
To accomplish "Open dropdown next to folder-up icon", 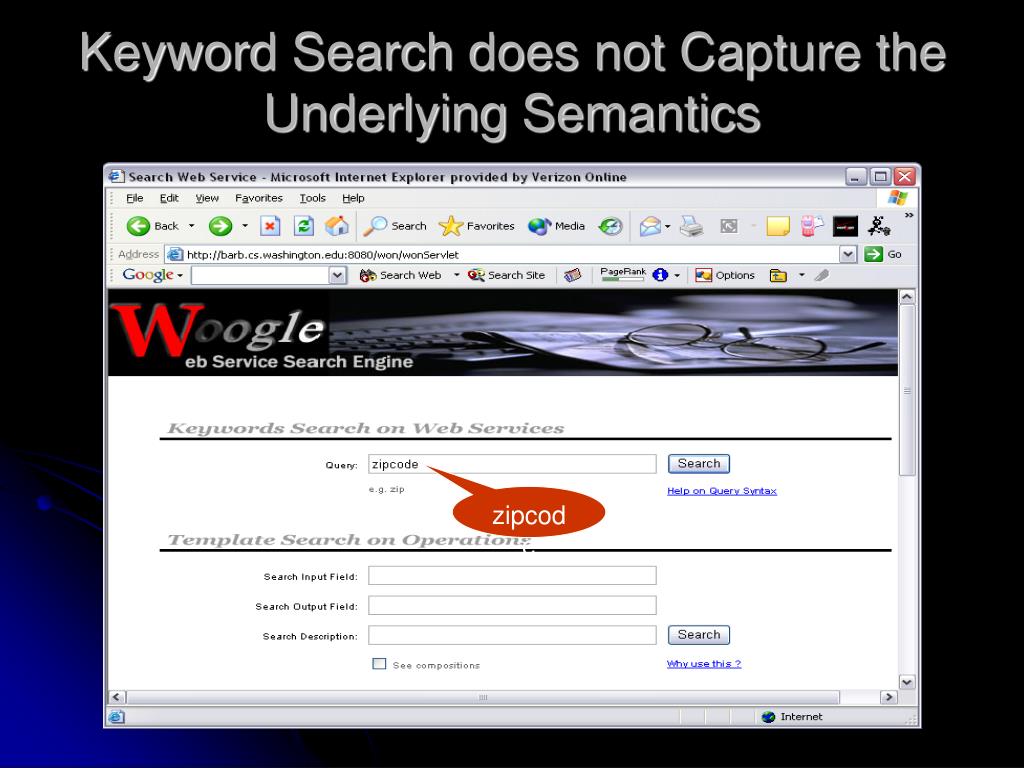I will (801, 275).
